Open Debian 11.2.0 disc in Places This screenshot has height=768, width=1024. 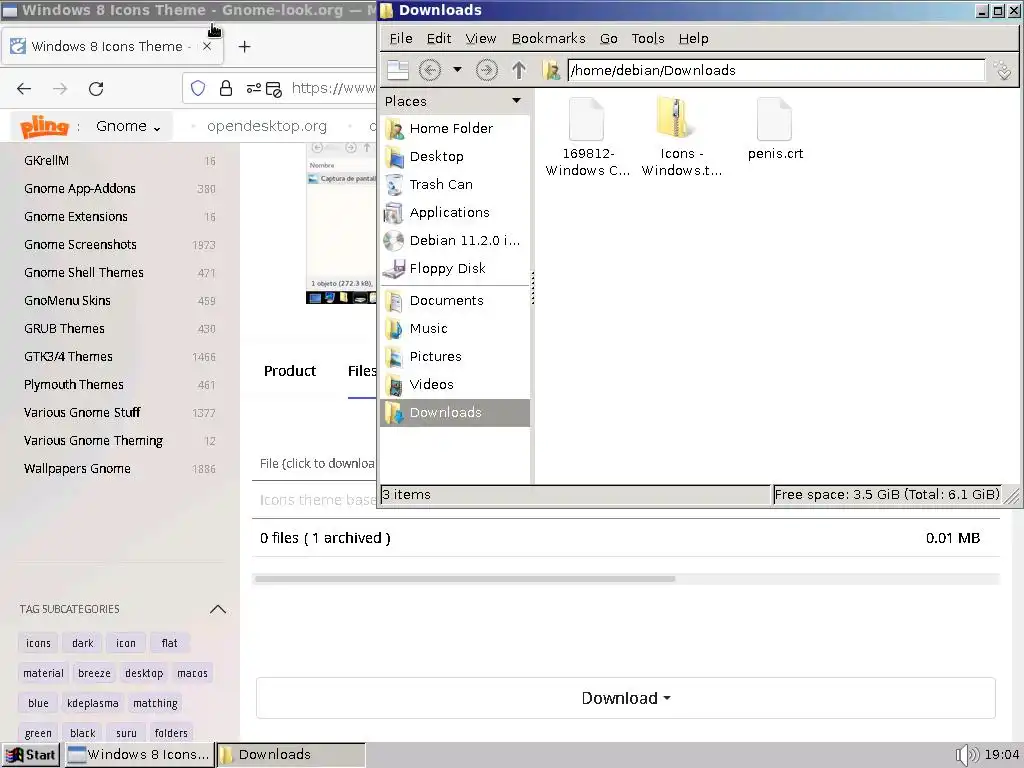click(455, 241)
